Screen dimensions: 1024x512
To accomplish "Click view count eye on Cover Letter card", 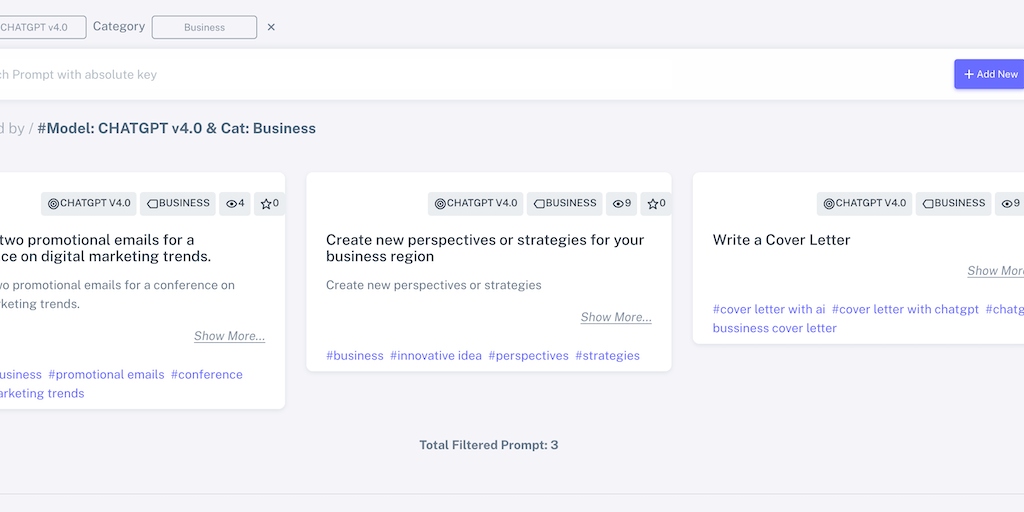I will coord(1009,203).
